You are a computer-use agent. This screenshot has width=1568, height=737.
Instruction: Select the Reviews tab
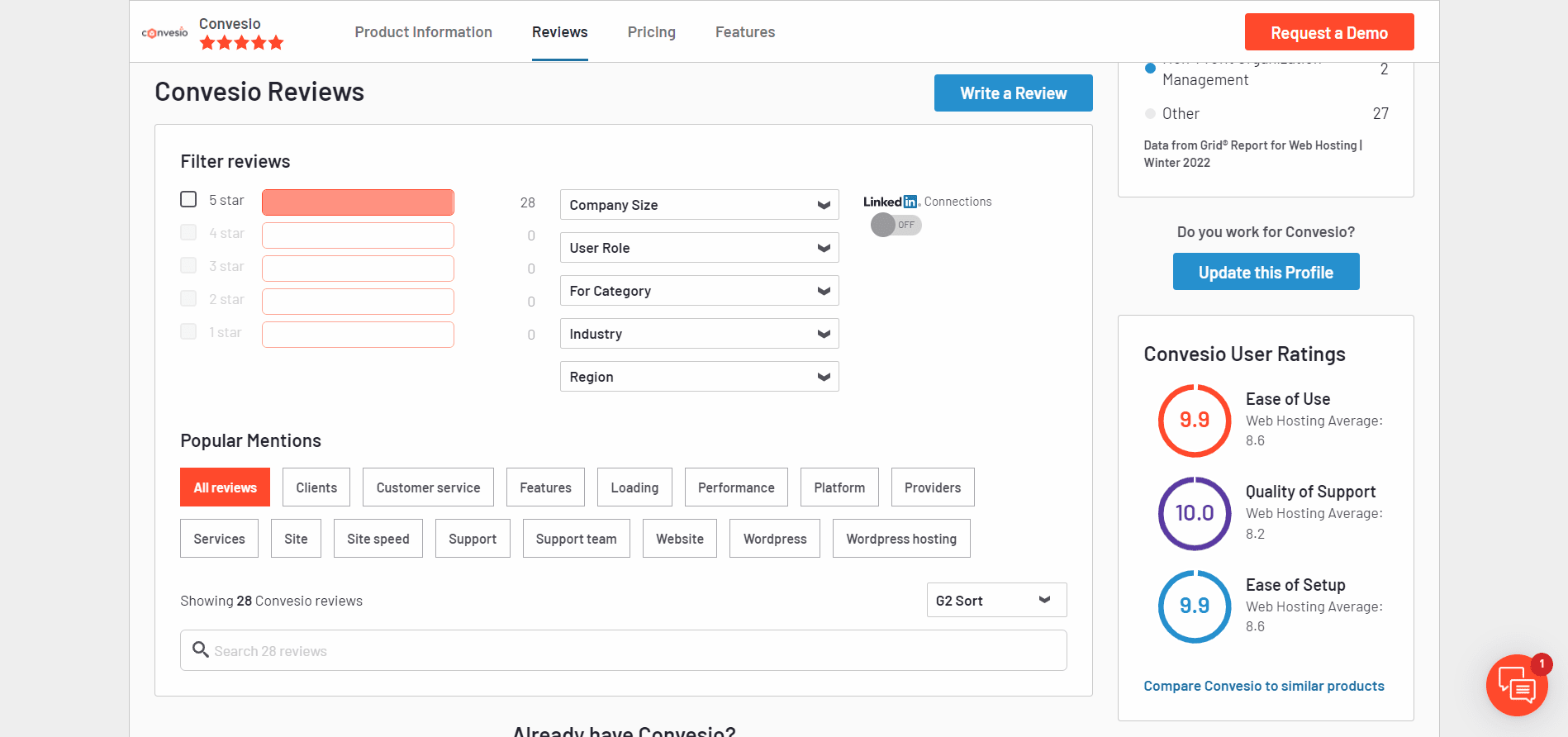point(559,32)
